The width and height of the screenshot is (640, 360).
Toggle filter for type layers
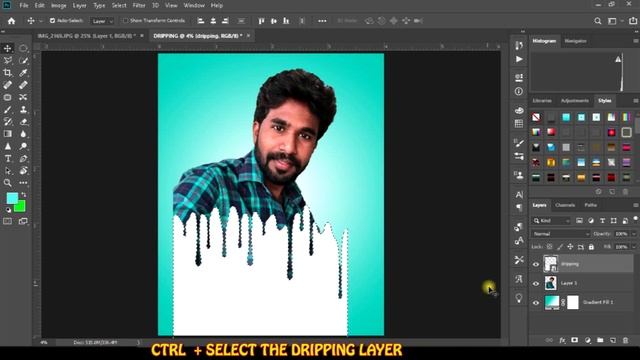pyautogui.click(x=602, y=221)
